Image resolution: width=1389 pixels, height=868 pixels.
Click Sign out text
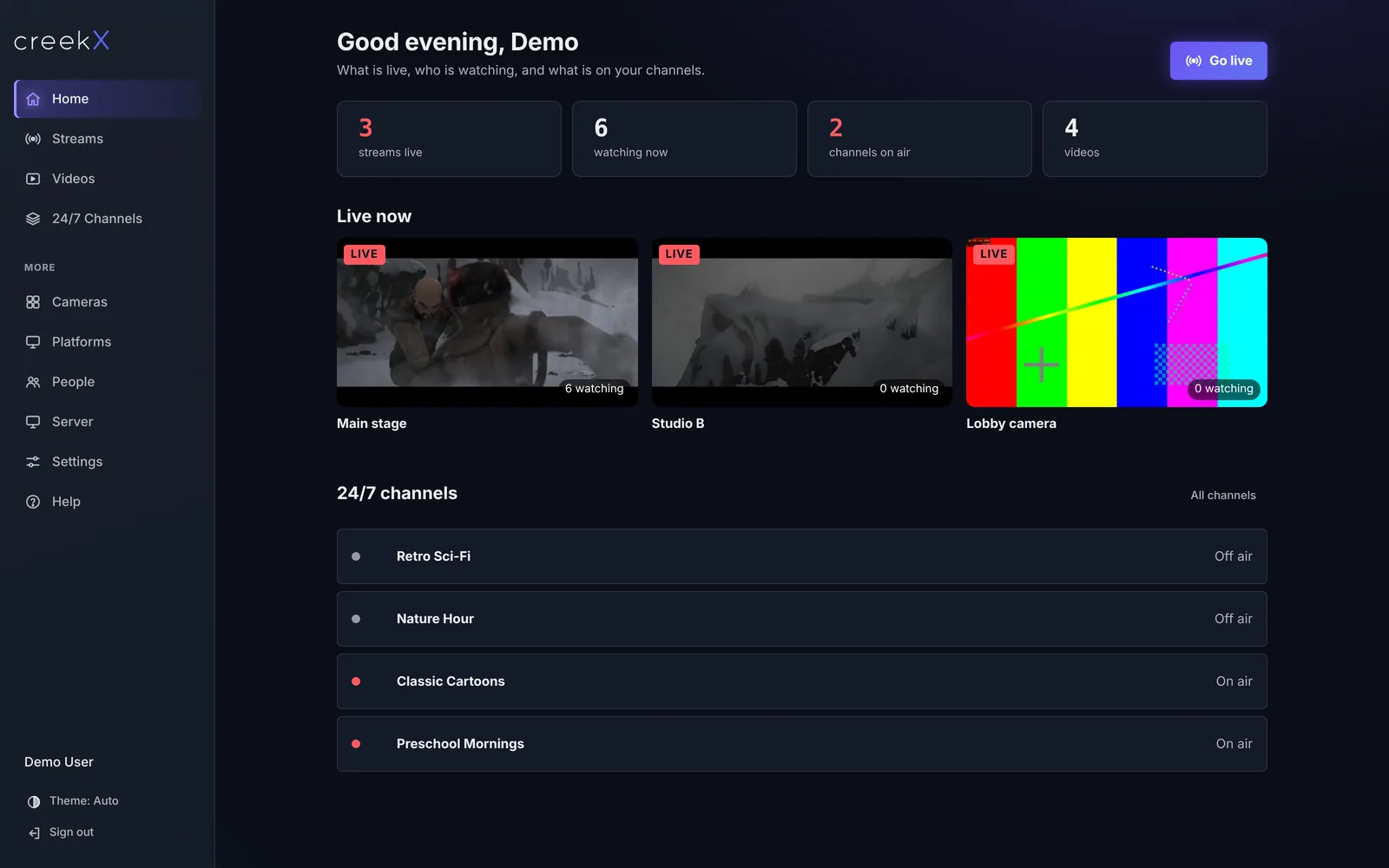[x=71, y=832]
